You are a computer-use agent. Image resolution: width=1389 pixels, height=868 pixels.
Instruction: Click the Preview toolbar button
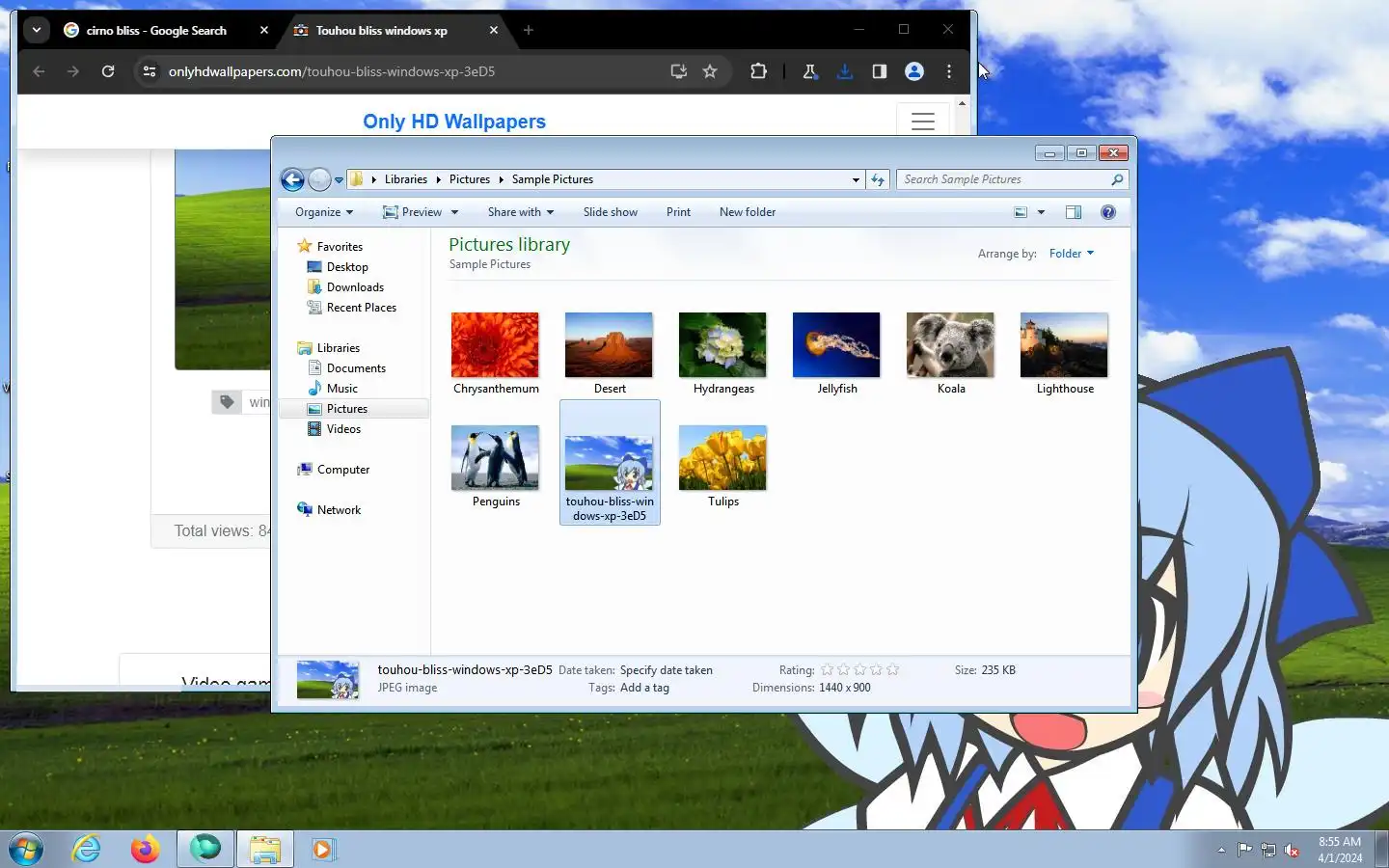pyautogui.click(x=413, y=212)
